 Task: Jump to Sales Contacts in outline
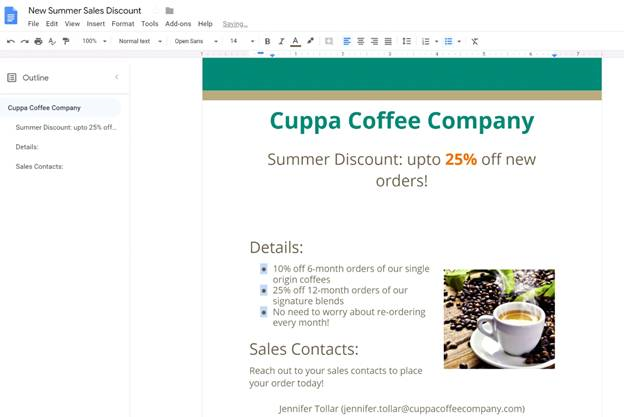point(40,166)
